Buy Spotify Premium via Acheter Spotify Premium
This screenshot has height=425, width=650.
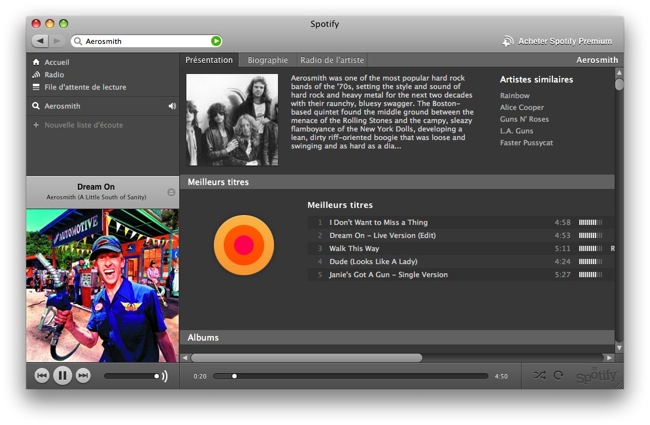[565, 41]
